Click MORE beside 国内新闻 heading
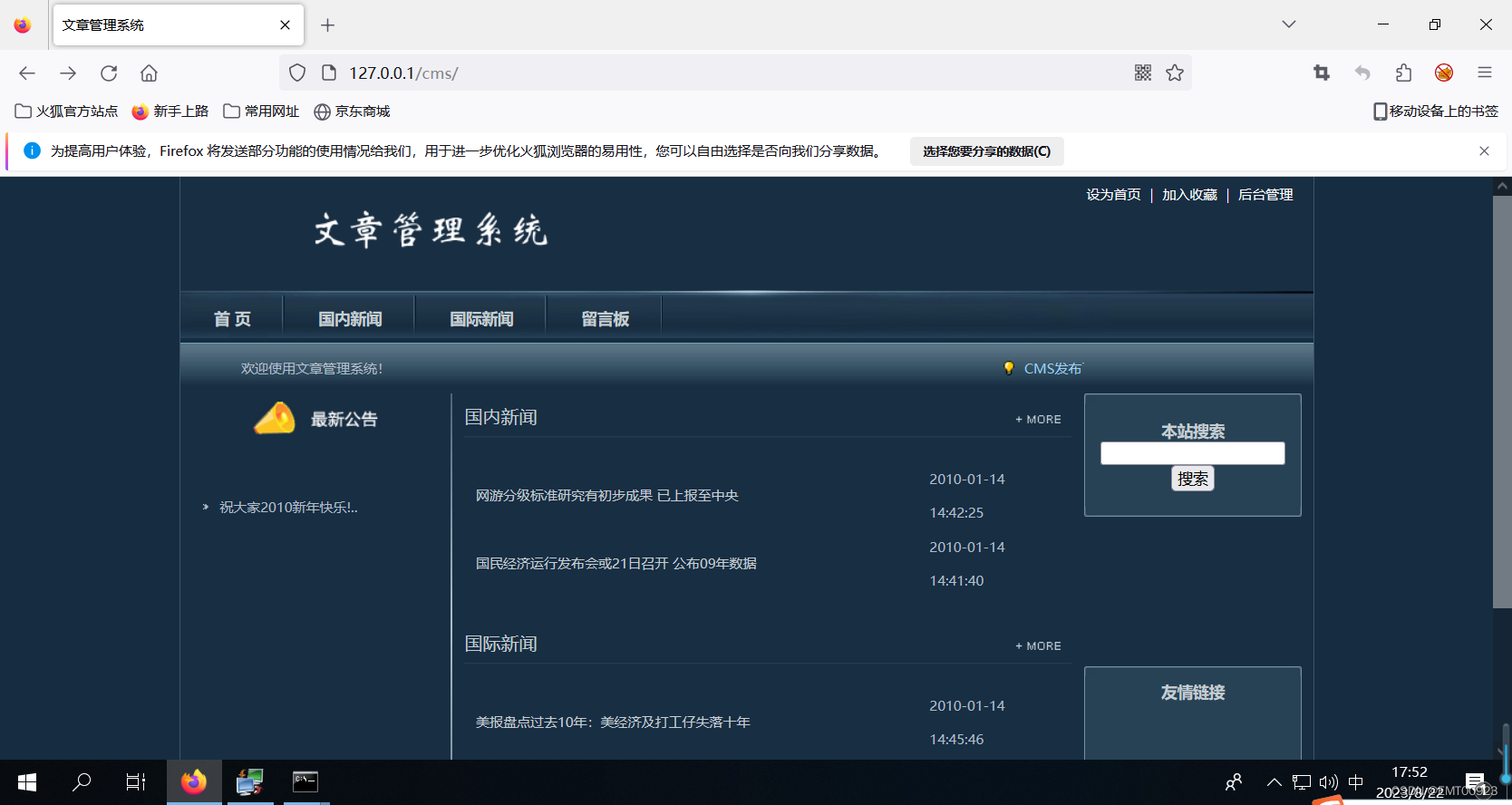This screenshot has width=1512, height=805. click(x=1038, y=420)
